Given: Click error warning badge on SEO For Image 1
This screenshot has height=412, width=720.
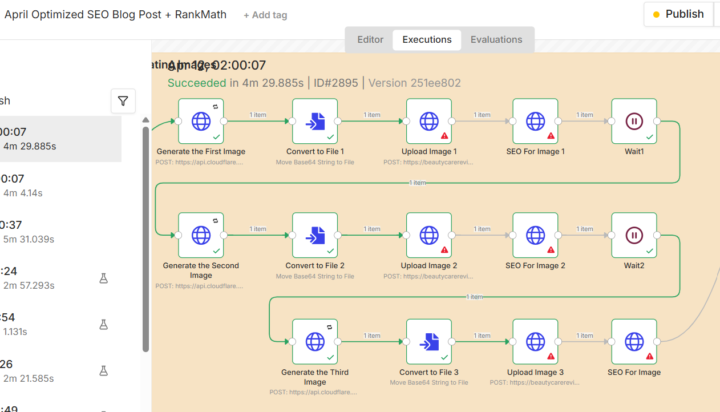Looking at the screenshot, I should coord(551,136).
